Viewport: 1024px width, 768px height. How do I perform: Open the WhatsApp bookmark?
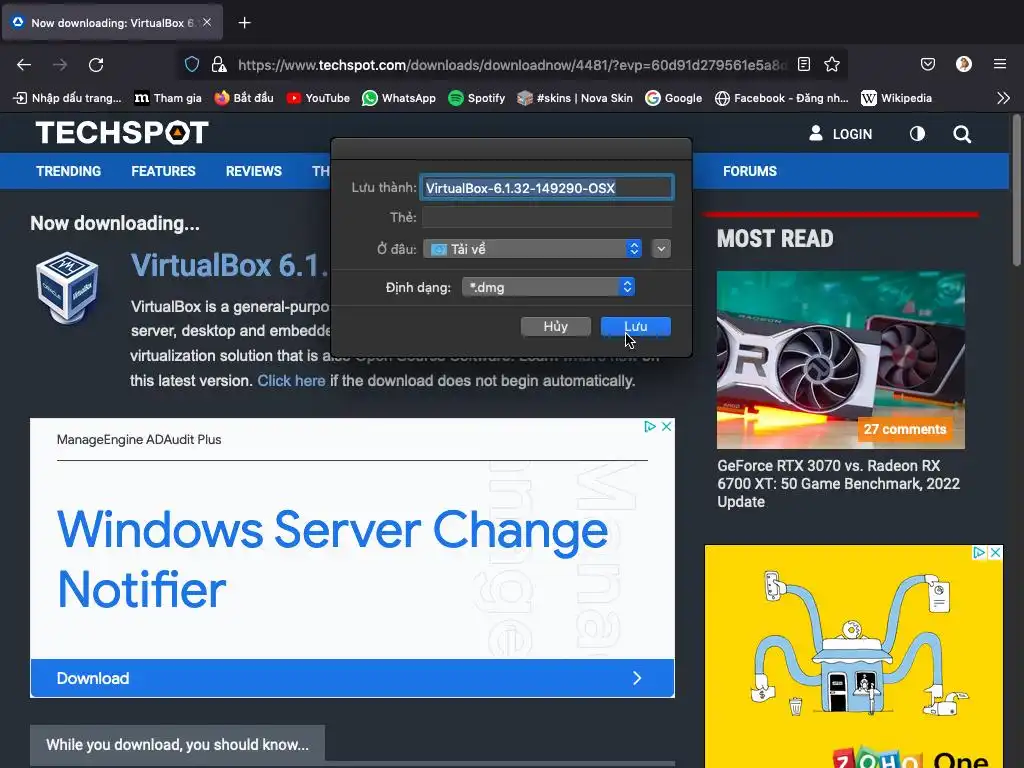[399, 98]
